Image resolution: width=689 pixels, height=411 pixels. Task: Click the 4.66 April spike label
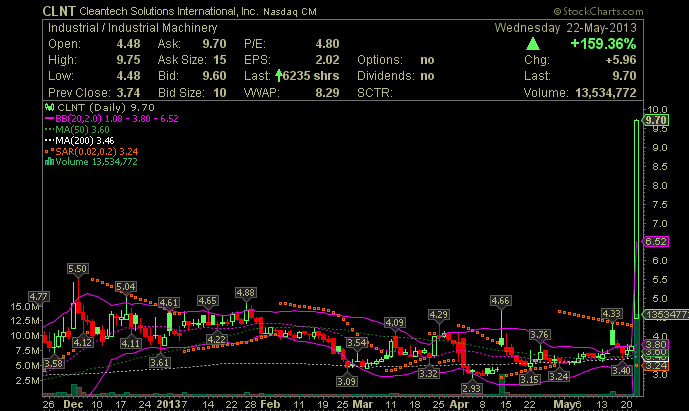500,301
